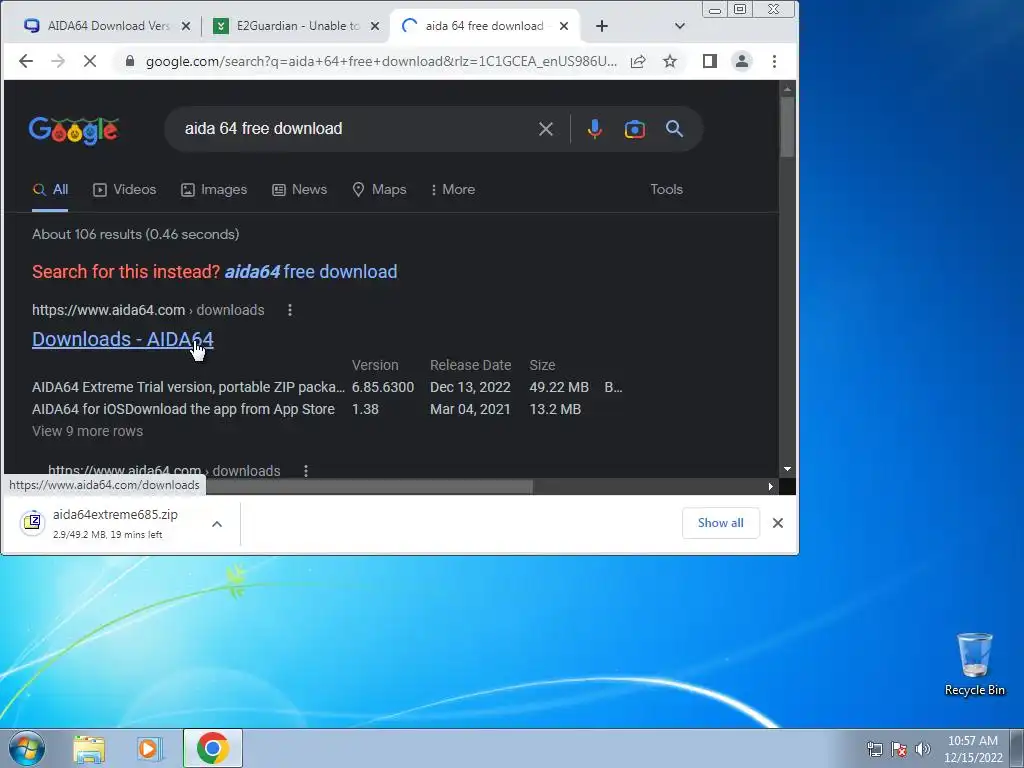The width and height of the screenshot is (1024, 768).
Task: Click the scroll down arrow
Action: click(x=787, y=469)
